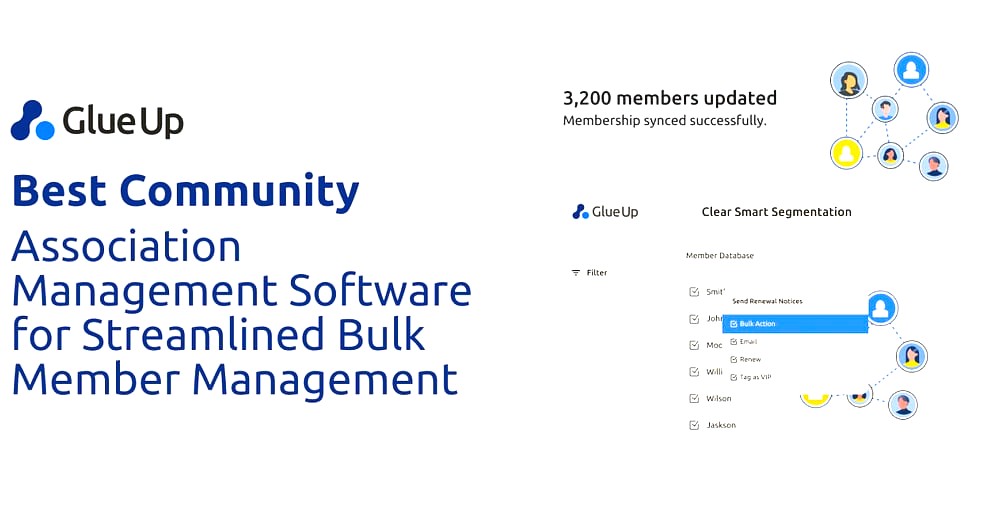Open the Clear Smart Segmentation heading

click(776, 212)
